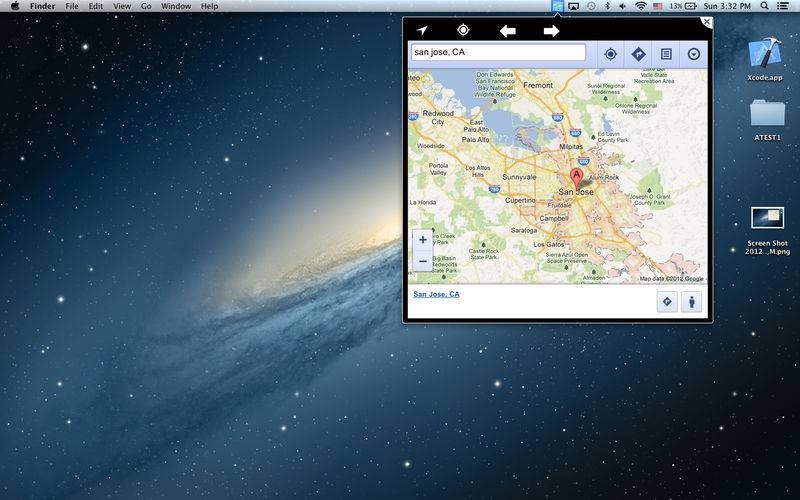Click the target crosshair icon in black toolbar
Viewport: 800px width, 500px height.
[x=463, y=30]
